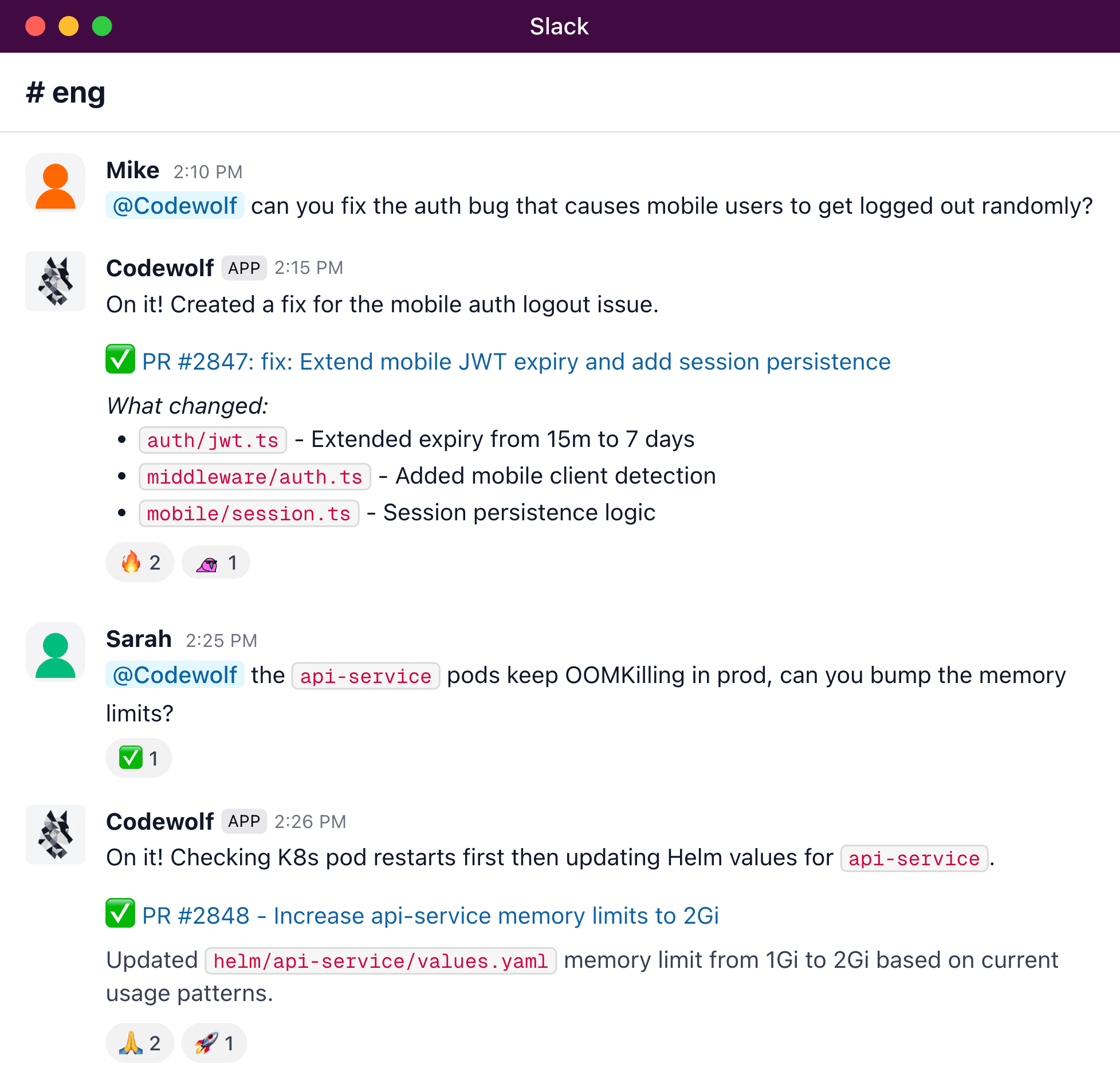Open Codewolf's avatar on the 2:26 PM message

point(56,834)
